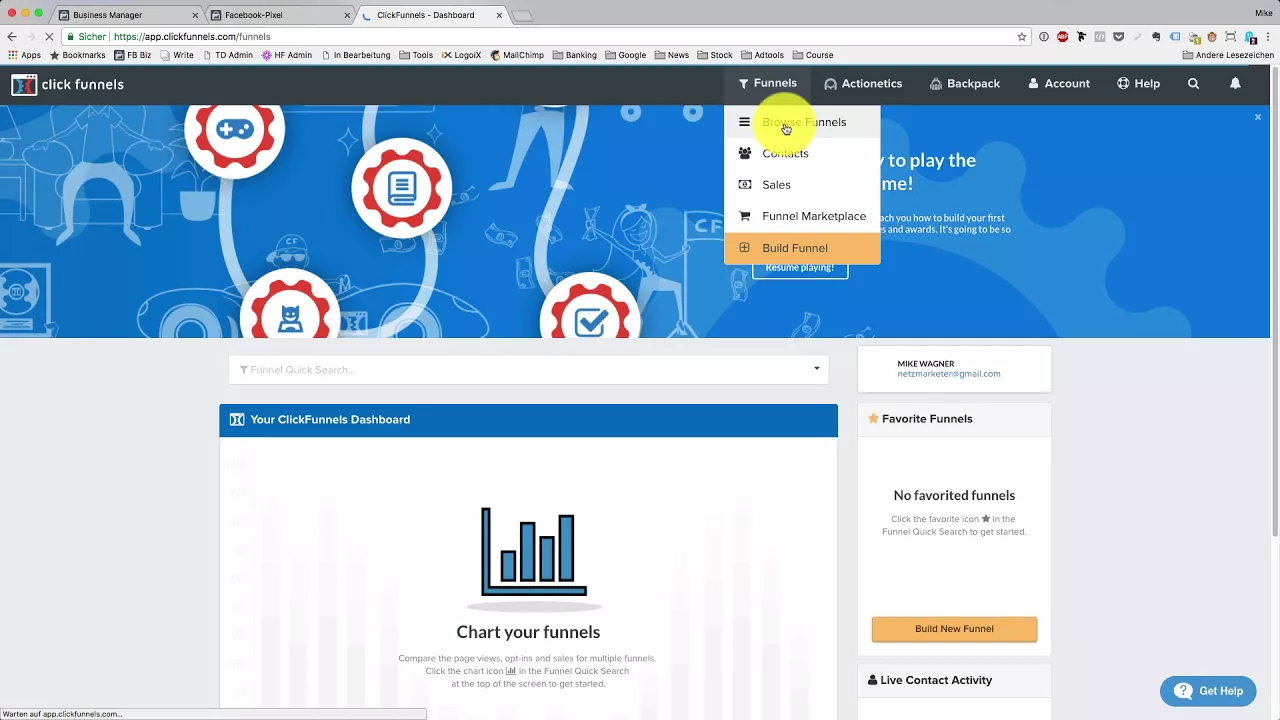Select Sales in the Funnels dropdown
Image resolution: width=1280 pixels, height=720 pixels.
[802, 185]
